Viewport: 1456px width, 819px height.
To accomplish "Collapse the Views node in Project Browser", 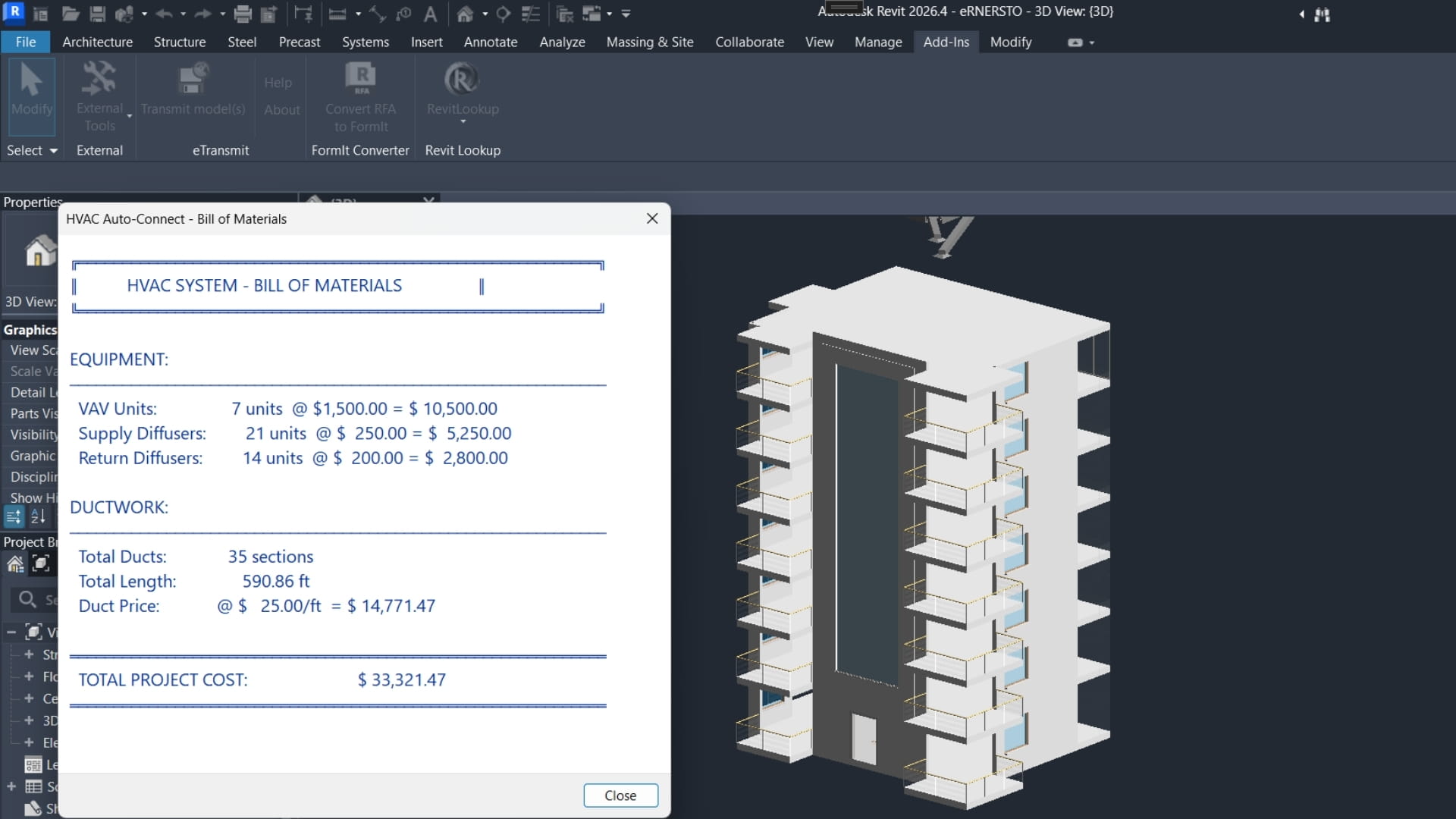I will tap(11, 631).
